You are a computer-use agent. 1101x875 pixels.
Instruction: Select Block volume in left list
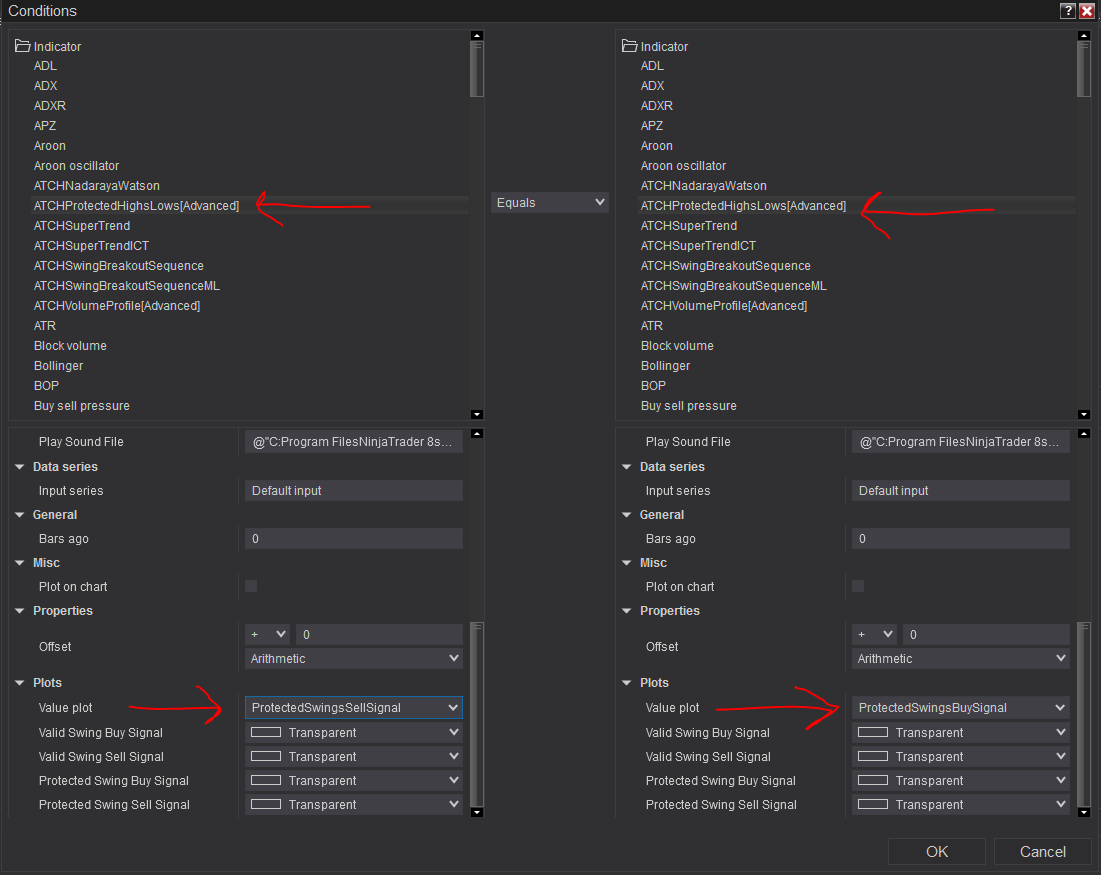click(x=70, y=346)
